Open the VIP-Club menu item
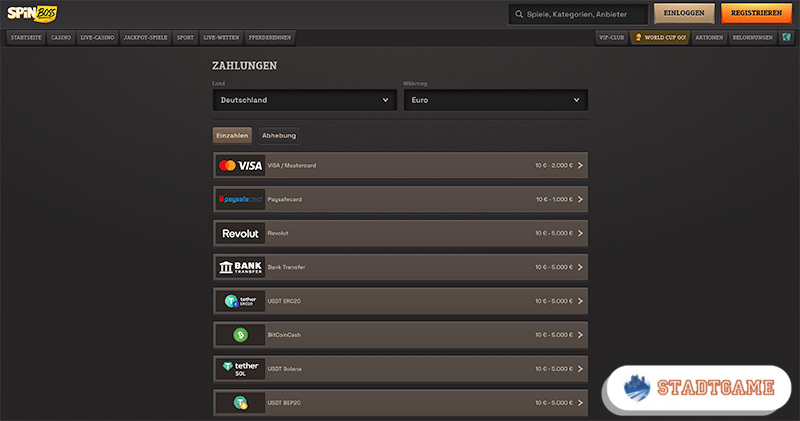The height and width of the screenshot is (421, 800). (611, 37)
